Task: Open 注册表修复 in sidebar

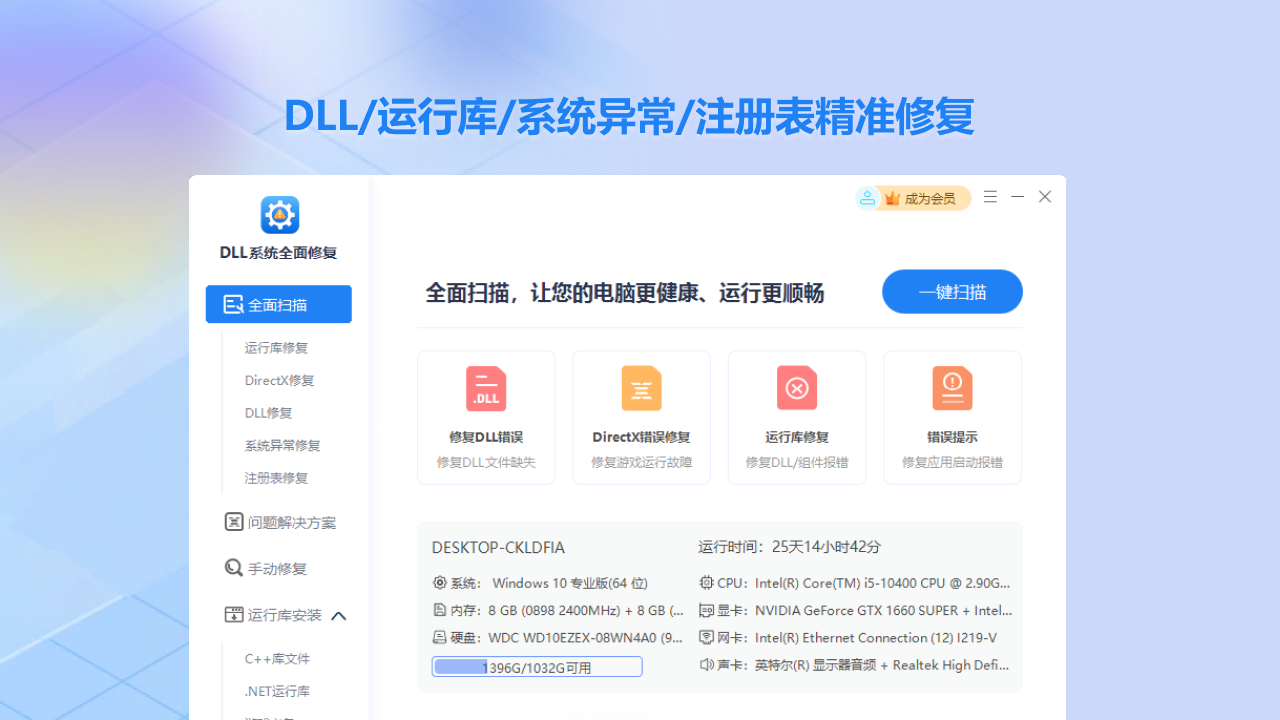Action: 276,478
